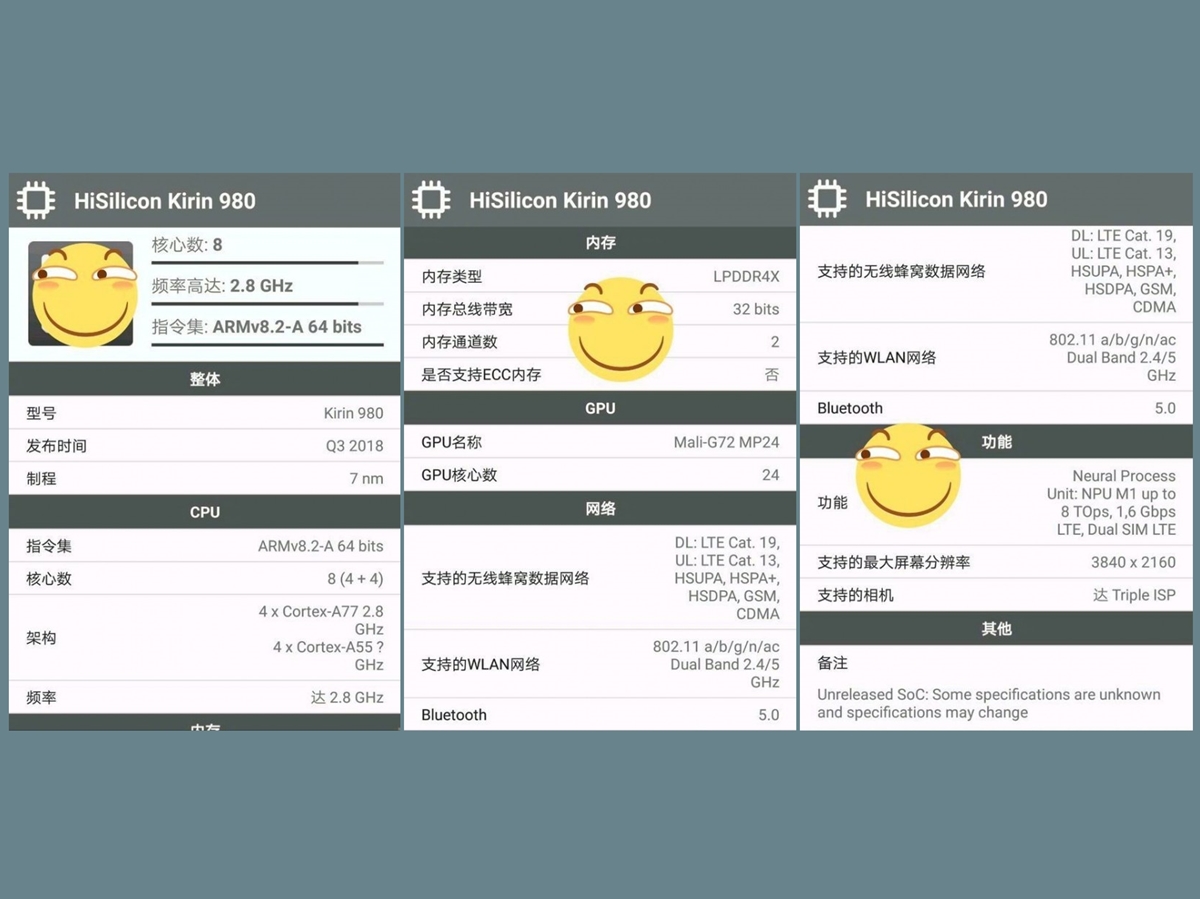The image size is (1200, 899).
Task: Click the 功能 dark section header
Action: pos(997,442)
